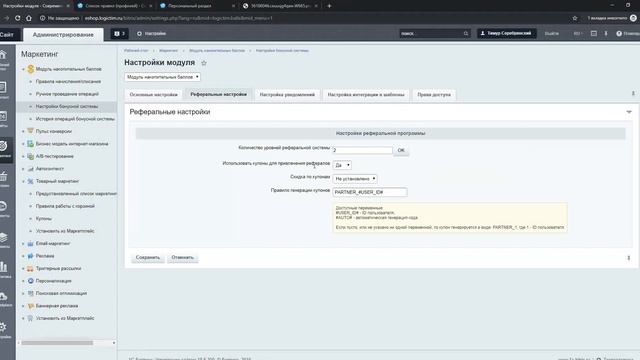Click the Персонализация blue circle icon

coord(30,281)
